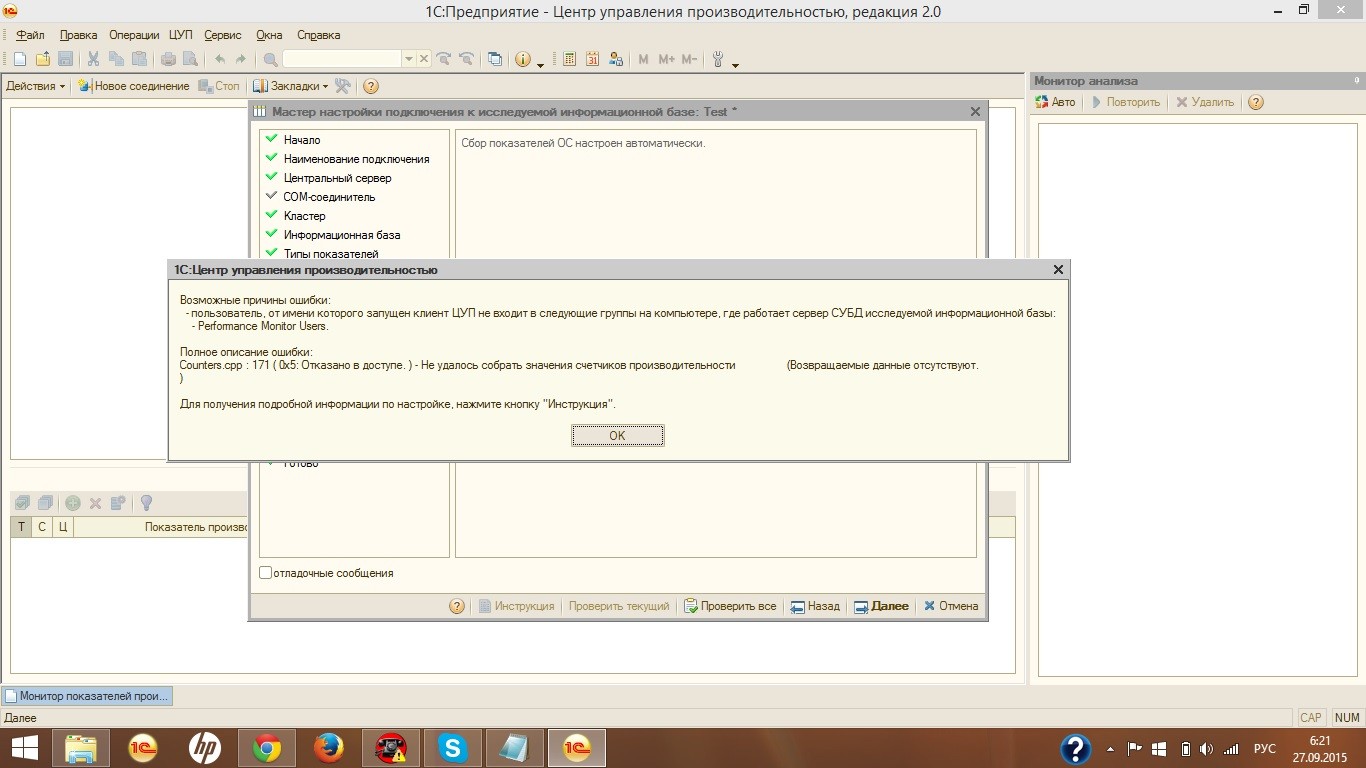Click the Find magnifier icon
Screen dimensions: 1366x768
(270, 59)
